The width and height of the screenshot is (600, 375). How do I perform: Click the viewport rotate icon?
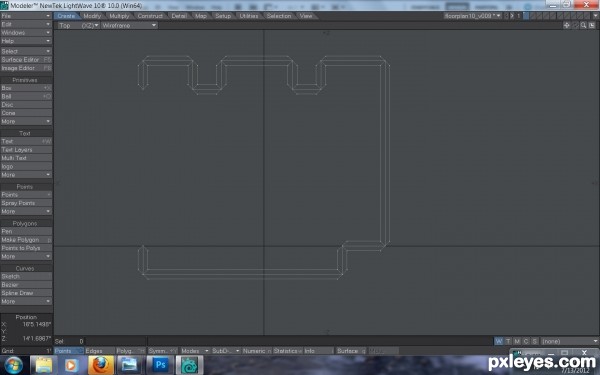pos(575,25)
